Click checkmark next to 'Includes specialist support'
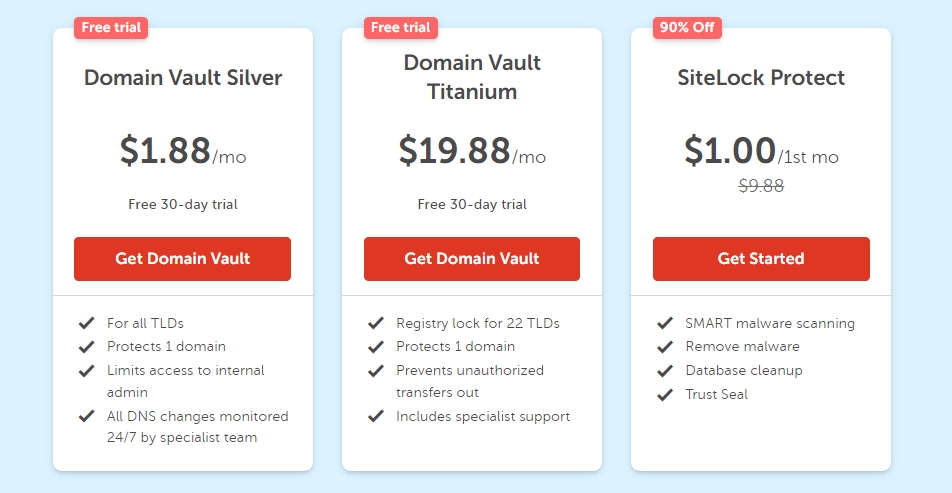The width and height of the screenshot is (952, 493). 376,416
